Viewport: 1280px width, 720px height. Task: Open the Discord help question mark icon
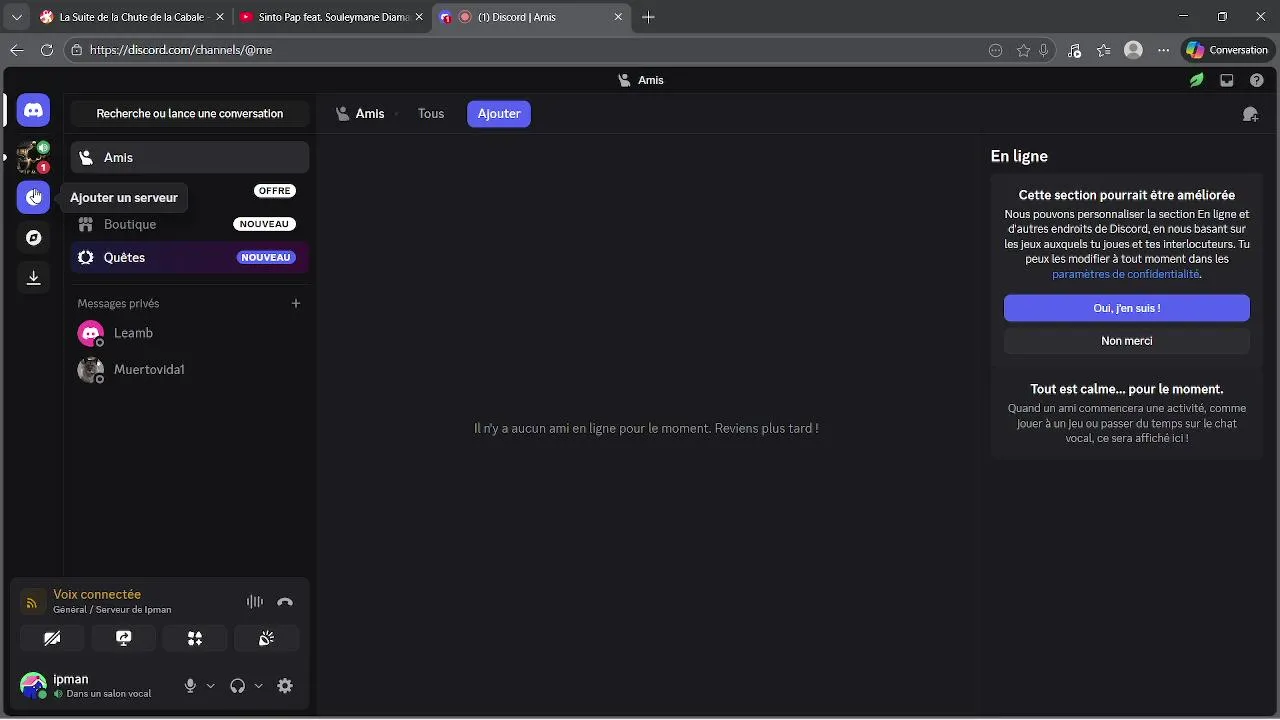pyautogui.click(x=1257, y=80)
